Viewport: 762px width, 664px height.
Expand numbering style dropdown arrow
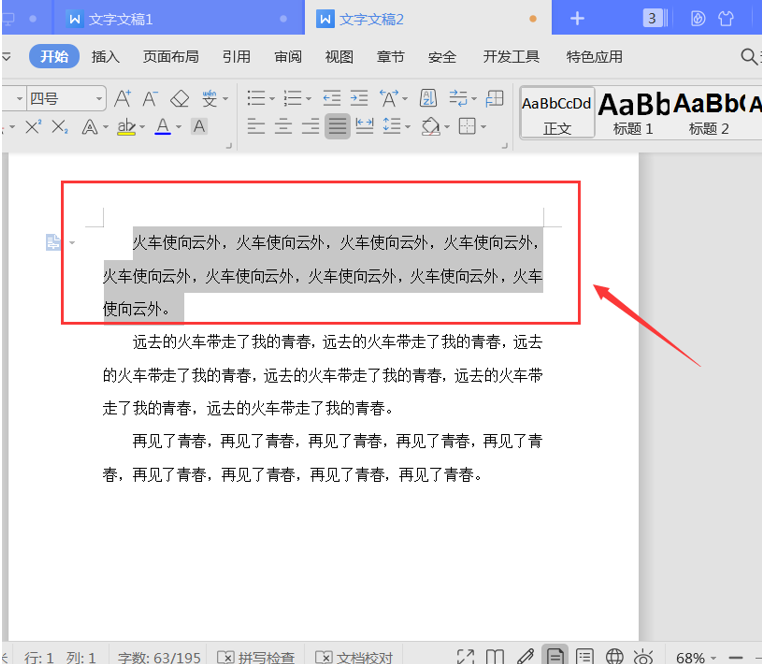(309, 99)
